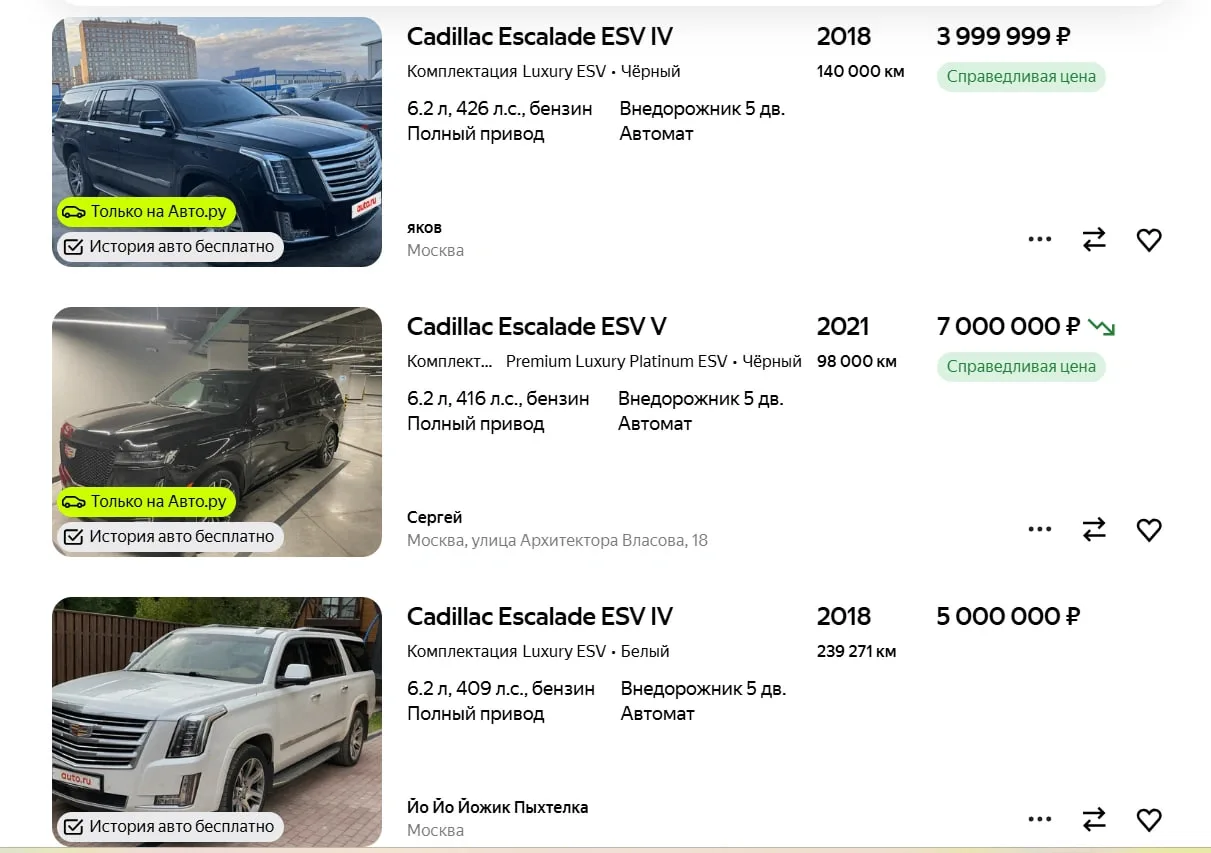Click the 2021 Escalade garage photo thumbnail
This screenshot has width=1211, height=853.
(x=217, y=432)
